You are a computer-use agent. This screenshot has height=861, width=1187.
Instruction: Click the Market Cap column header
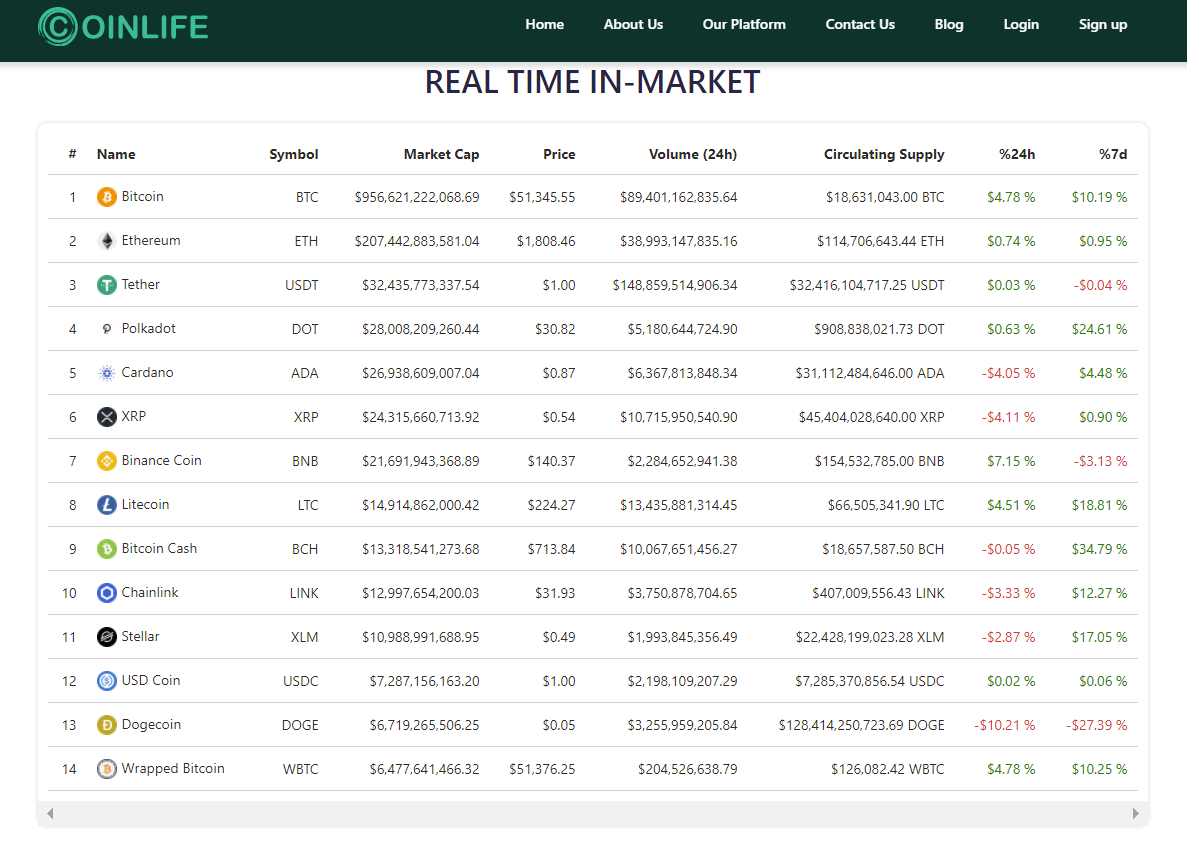point(441,154)
